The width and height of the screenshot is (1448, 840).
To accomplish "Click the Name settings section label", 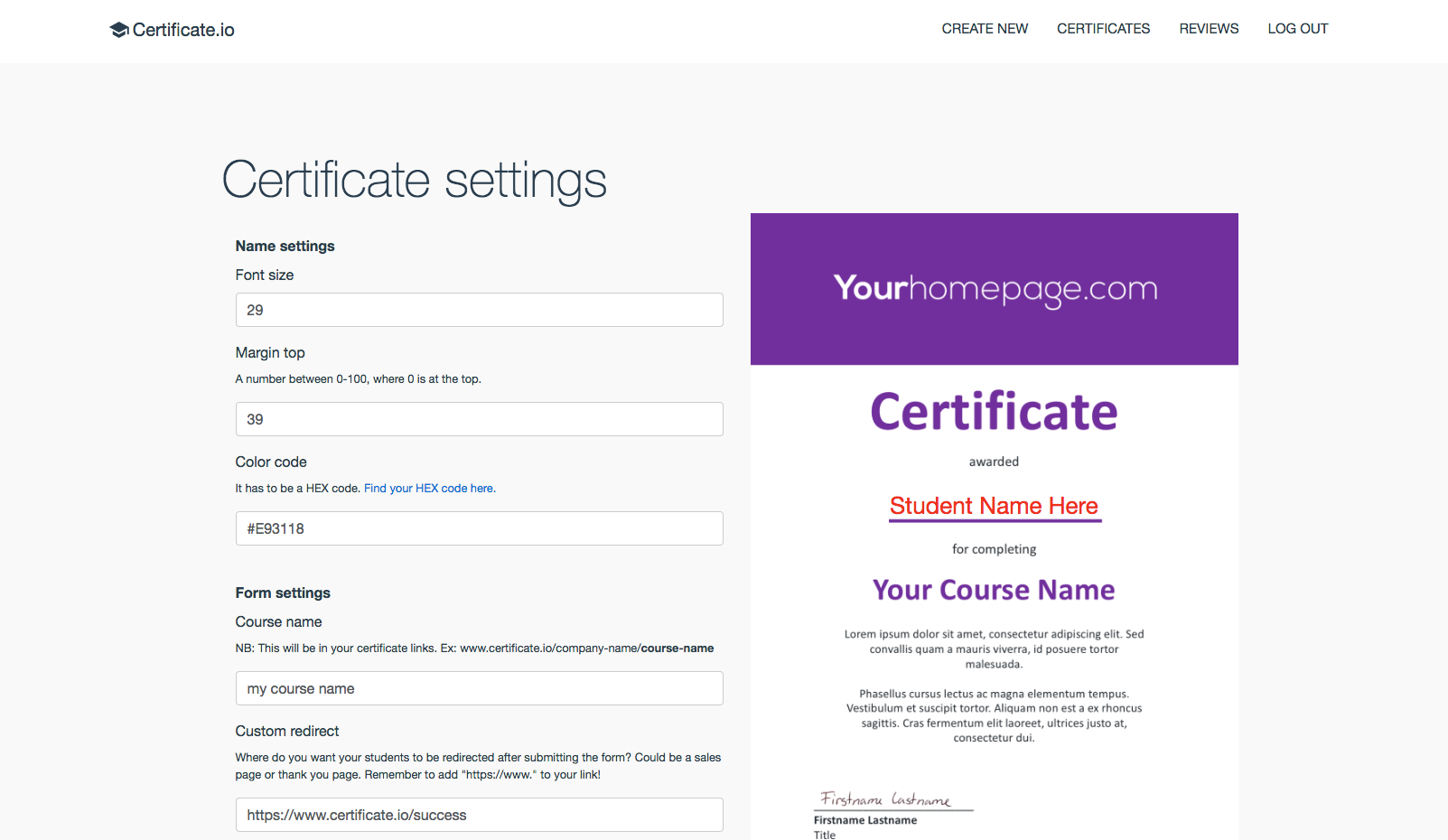I will point(285,246).
